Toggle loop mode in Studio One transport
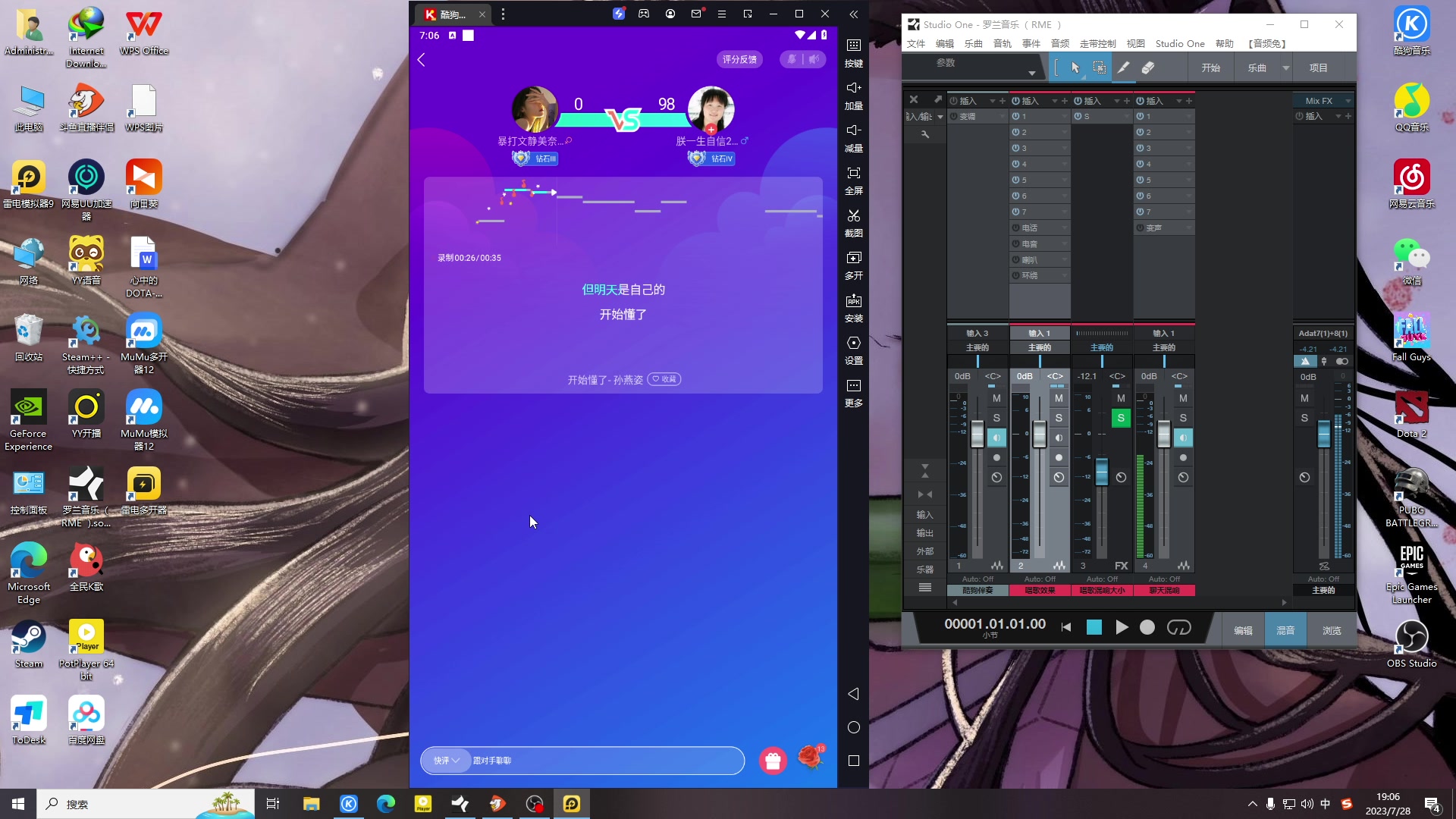This screenshot has height=819, width=1456. (1179, 627)
